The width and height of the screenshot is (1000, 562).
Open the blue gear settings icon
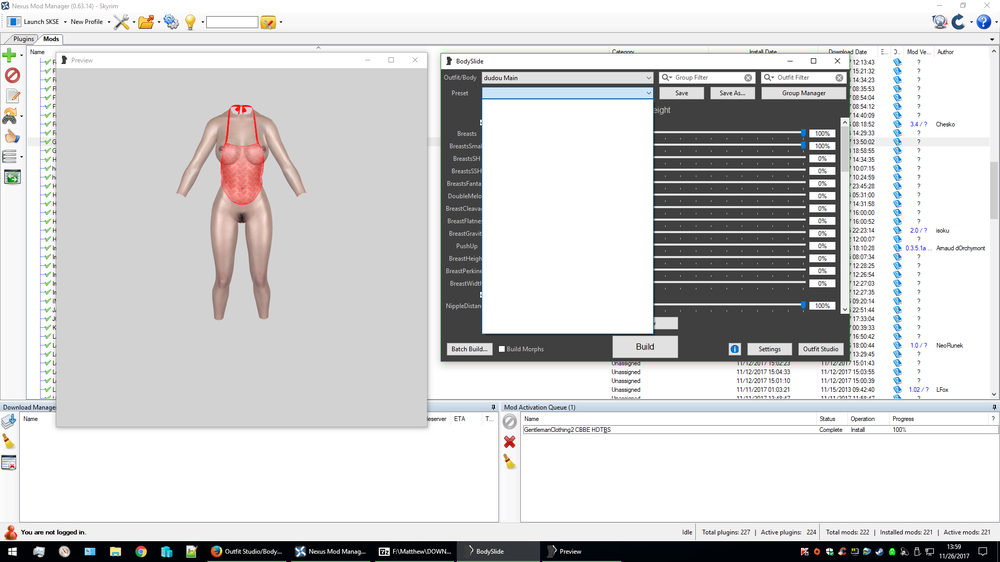pos(171,22)
